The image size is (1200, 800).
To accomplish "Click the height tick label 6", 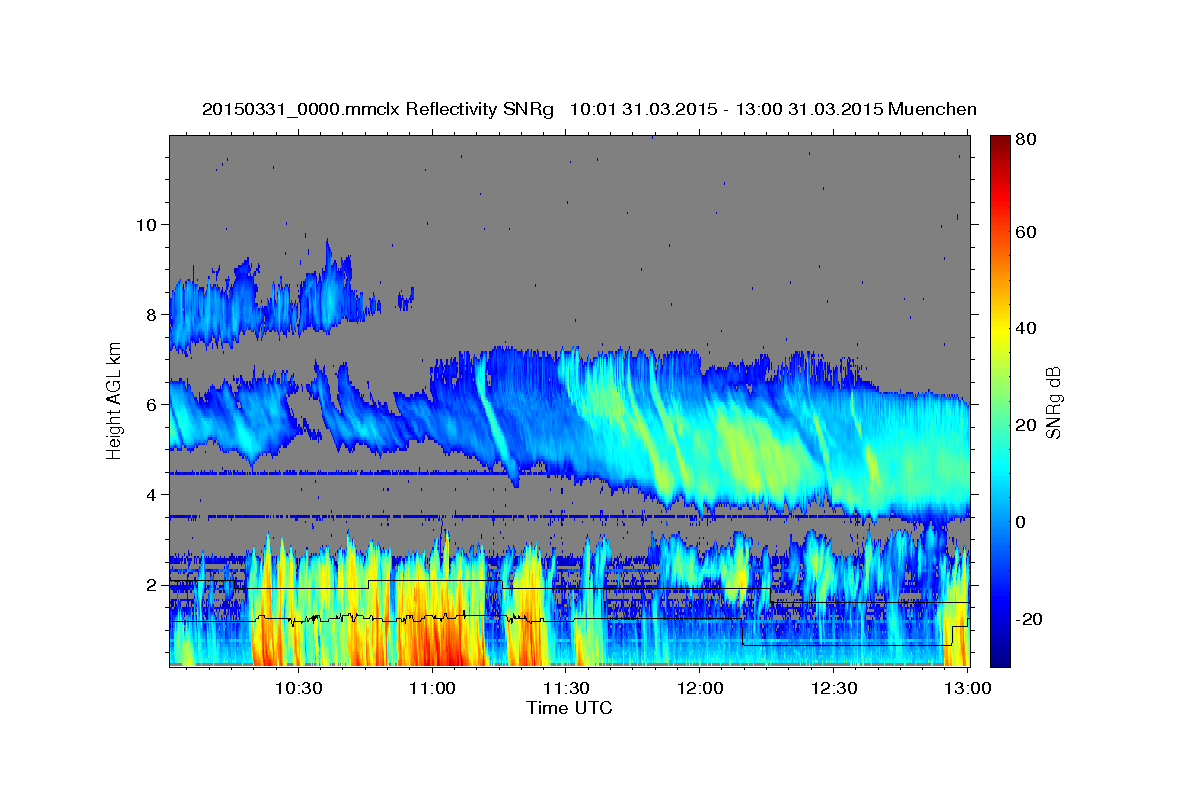I will (152, 404).
